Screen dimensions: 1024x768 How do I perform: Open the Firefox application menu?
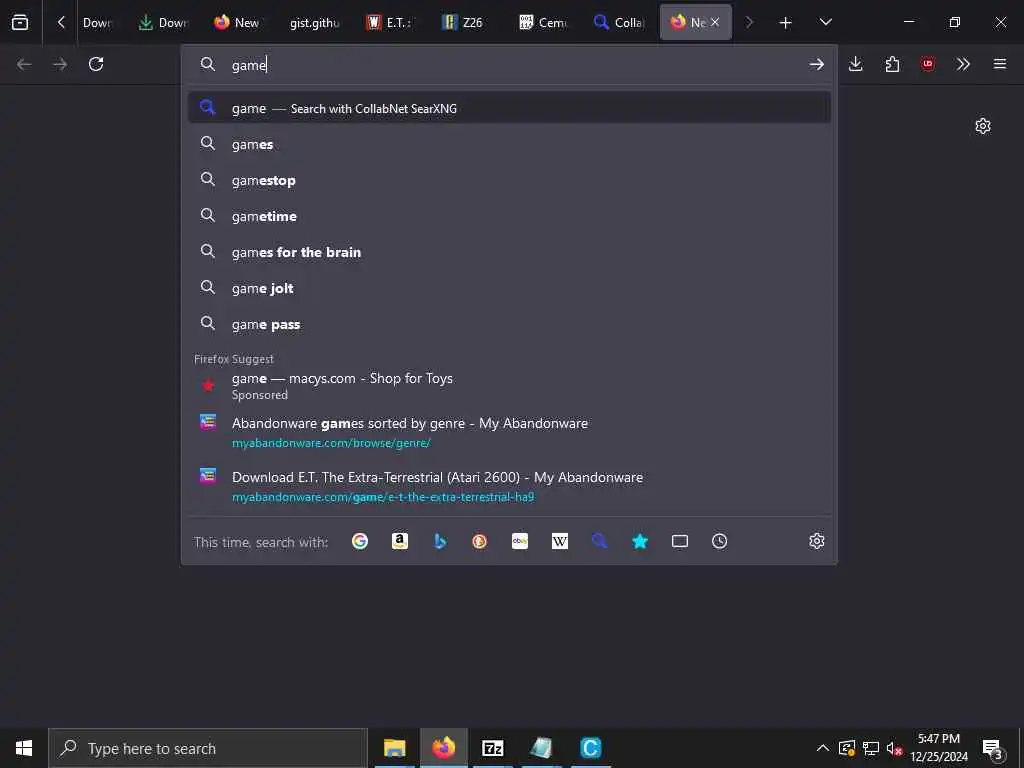coord(1000,64)
